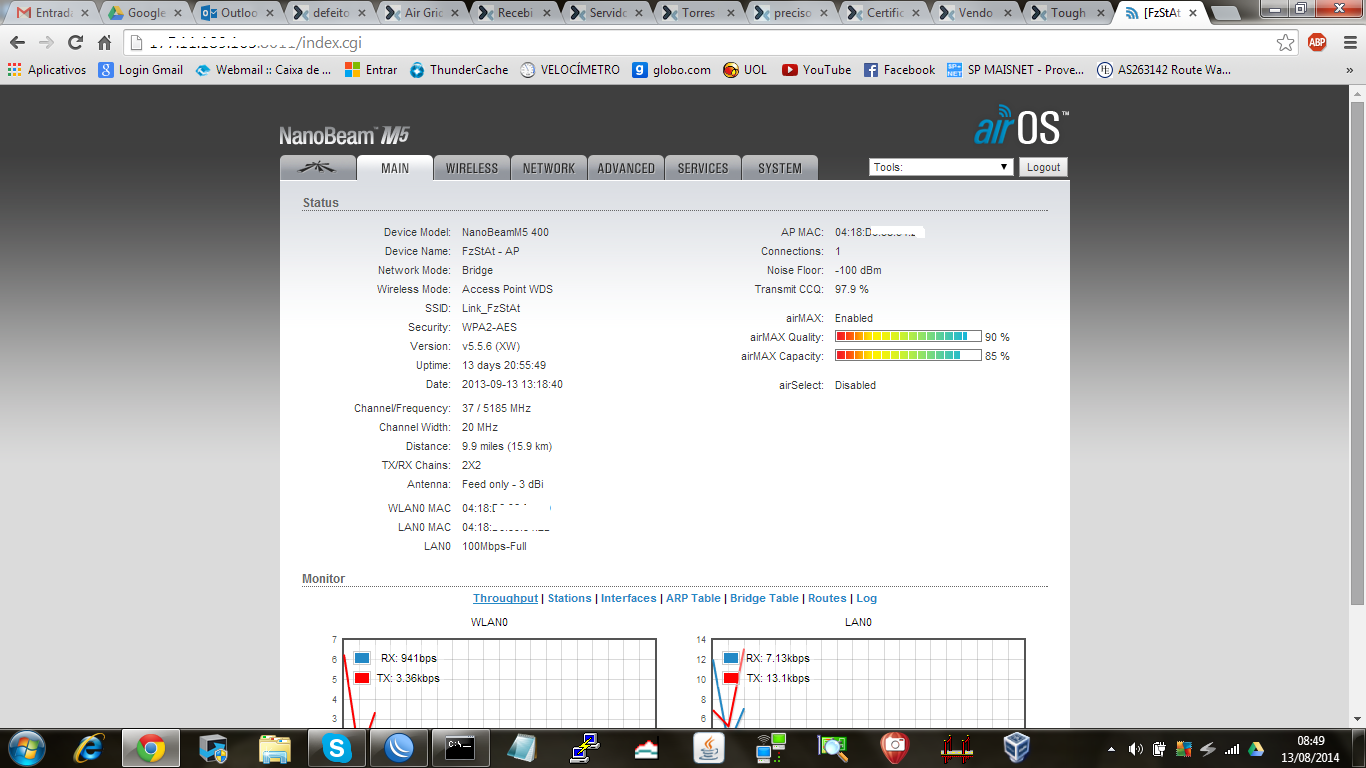Select the SSID value "Link_FzStAt"
Image resolution: width=1366 pixels, height=768 pixels.
(x=491, y=308)
